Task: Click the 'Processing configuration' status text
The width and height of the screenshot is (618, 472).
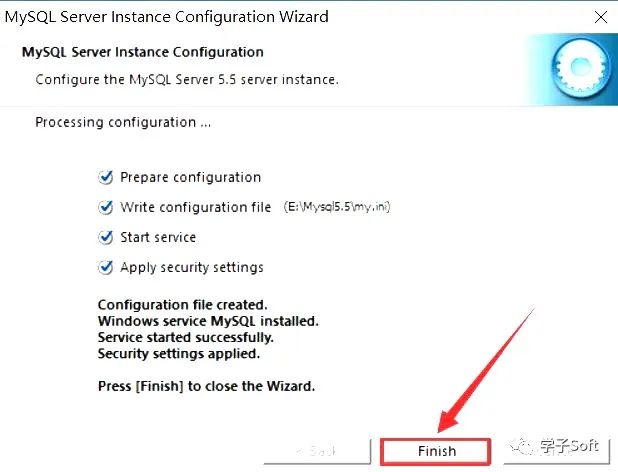Action: 123,122
